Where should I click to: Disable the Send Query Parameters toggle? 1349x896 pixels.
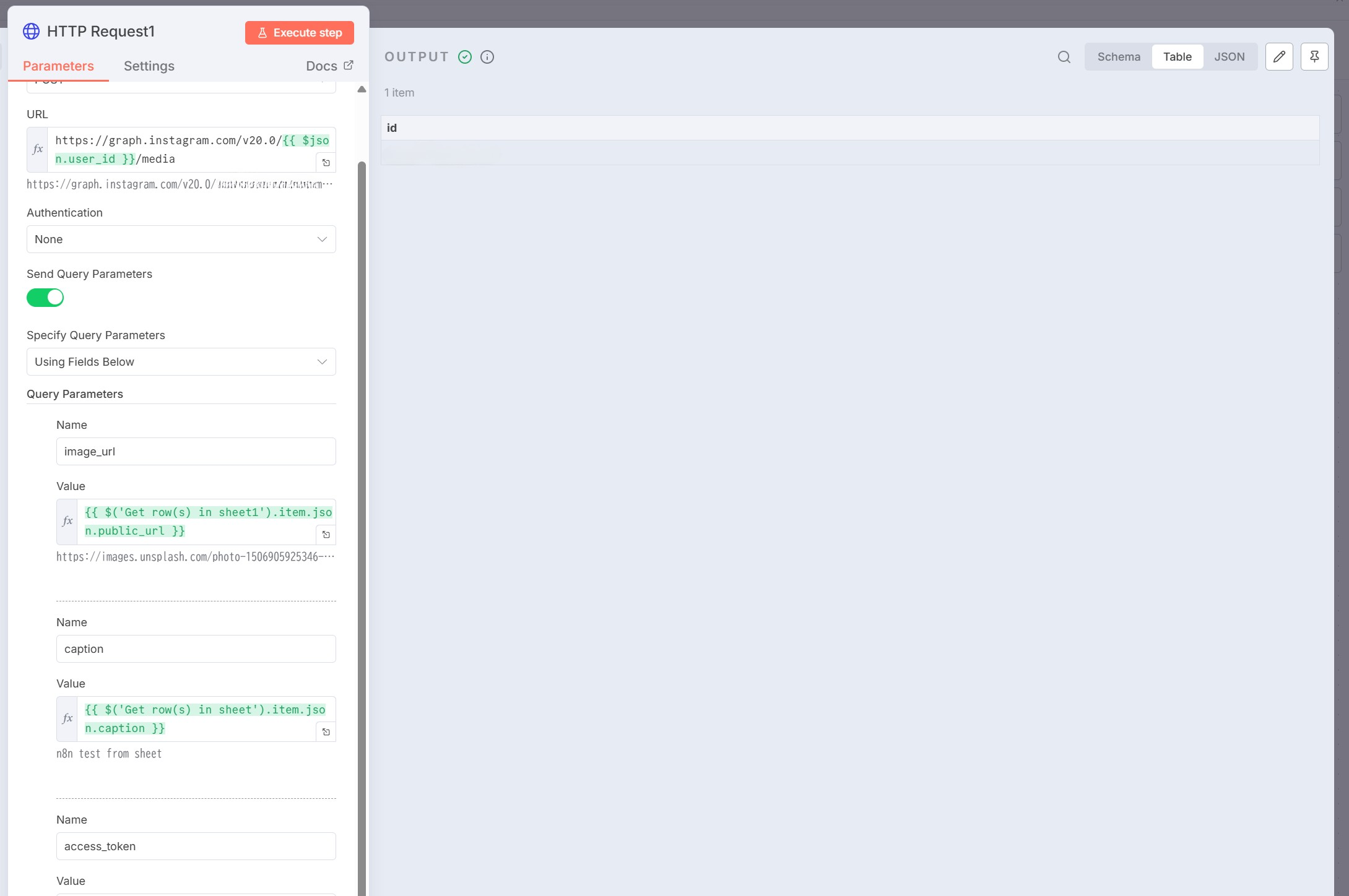click(45, 298)
